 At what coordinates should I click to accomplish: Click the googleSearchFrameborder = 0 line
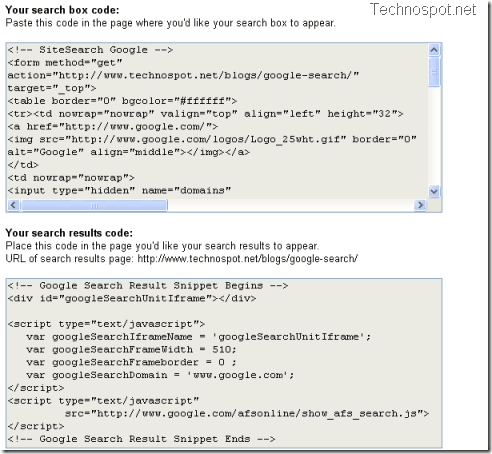tap(131, 362)
